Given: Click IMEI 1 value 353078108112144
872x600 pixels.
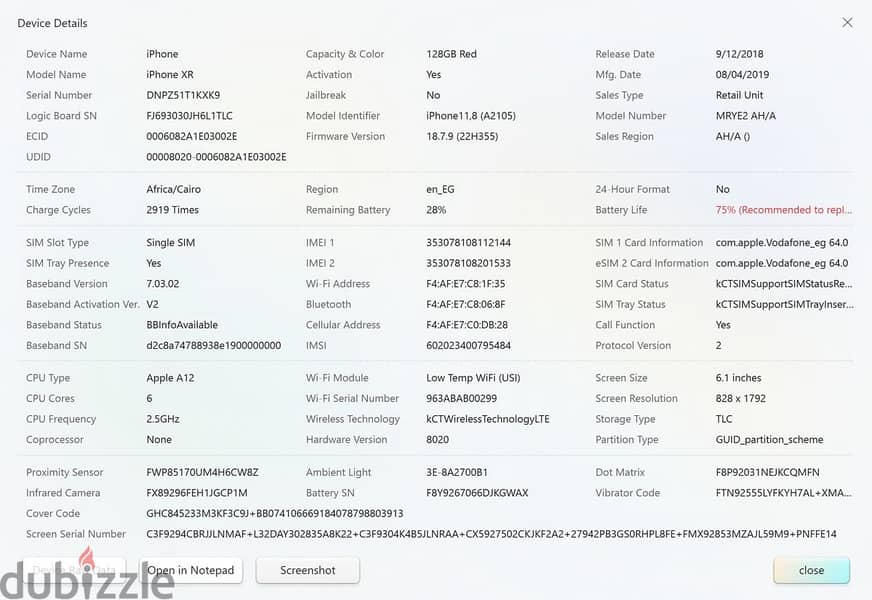Looking at the screenshot, I should point(468,242).
